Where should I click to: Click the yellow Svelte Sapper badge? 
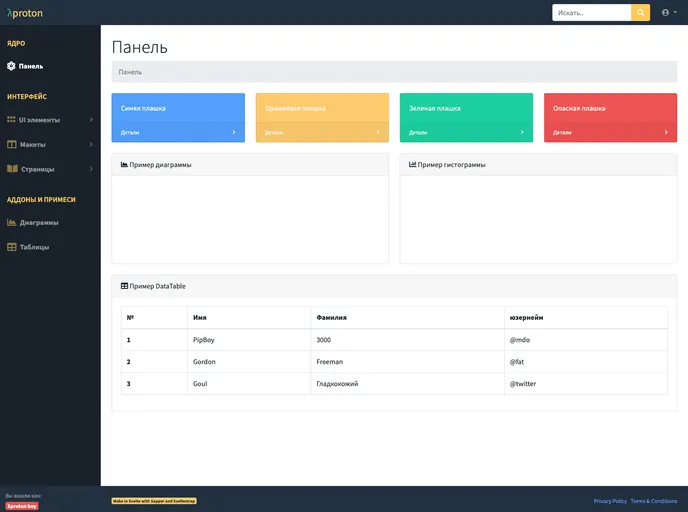(154, 501)
